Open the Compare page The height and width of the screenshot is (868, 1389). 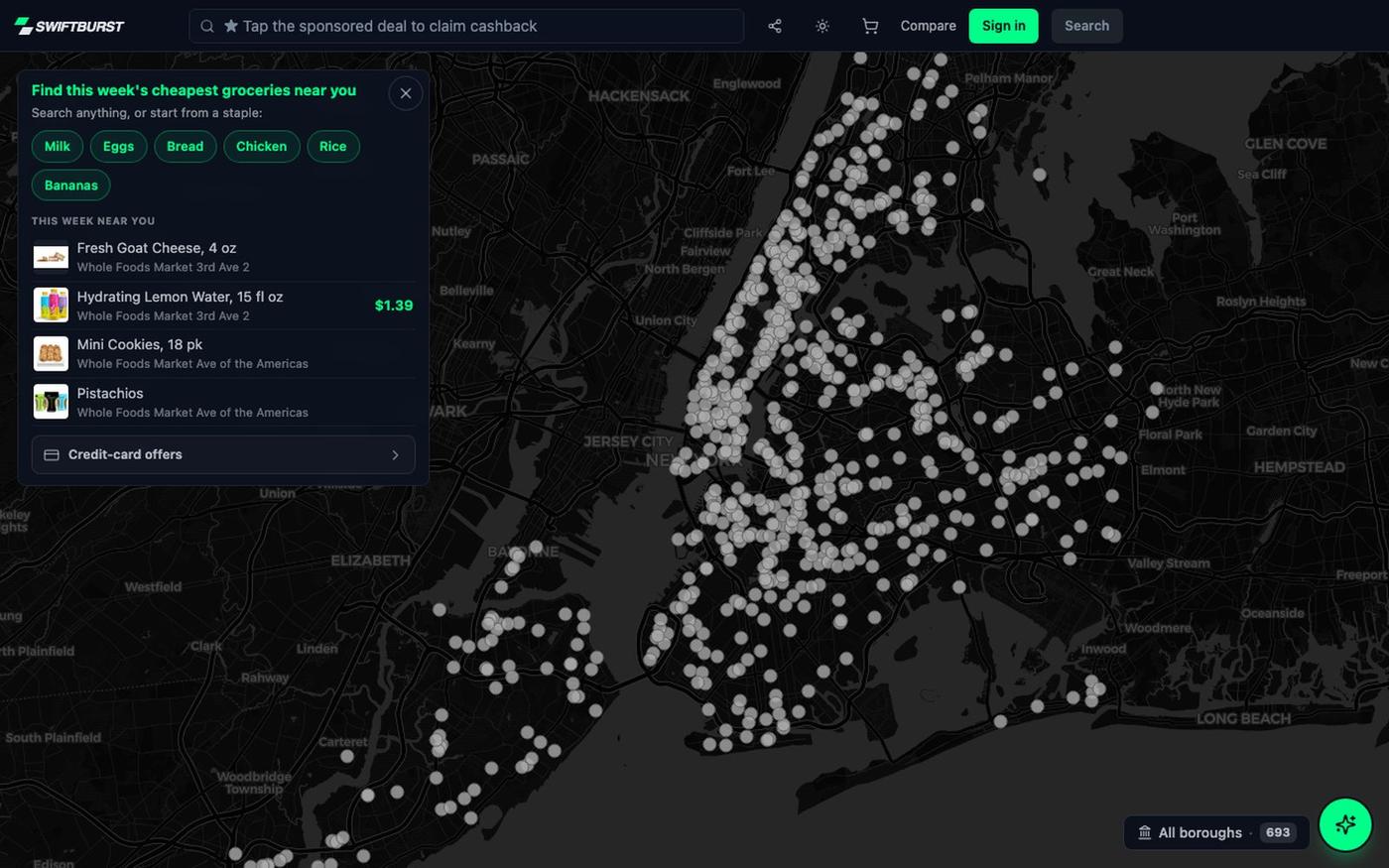click(x=928, y=26)
